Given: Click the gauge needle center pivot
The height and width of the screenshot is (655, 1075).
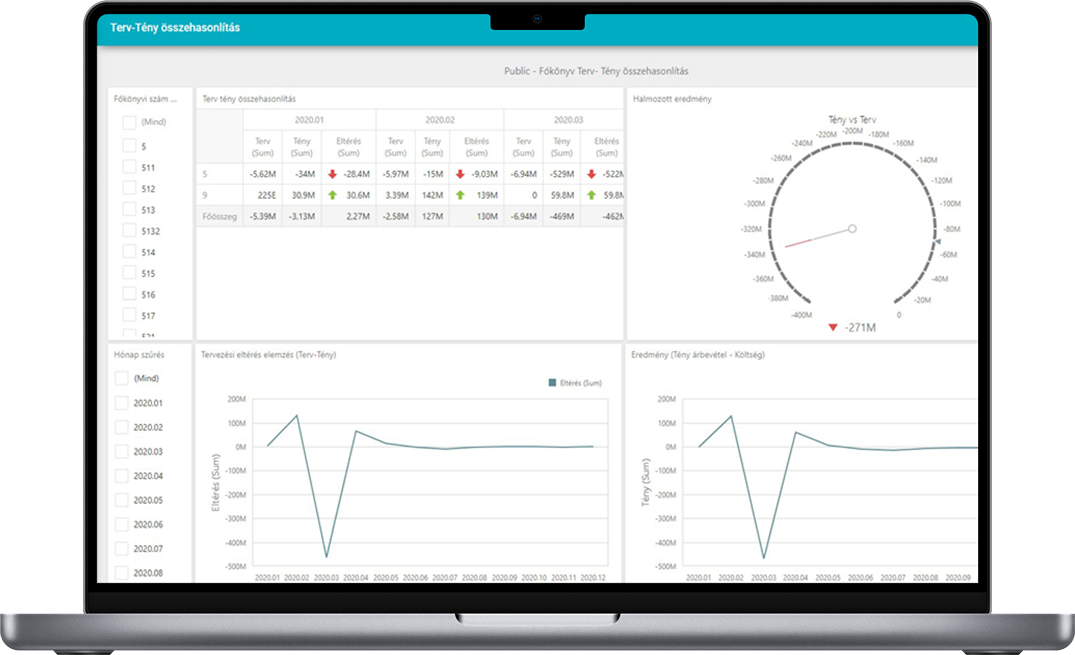Looking at the screenshot, I should coord(852,229).
